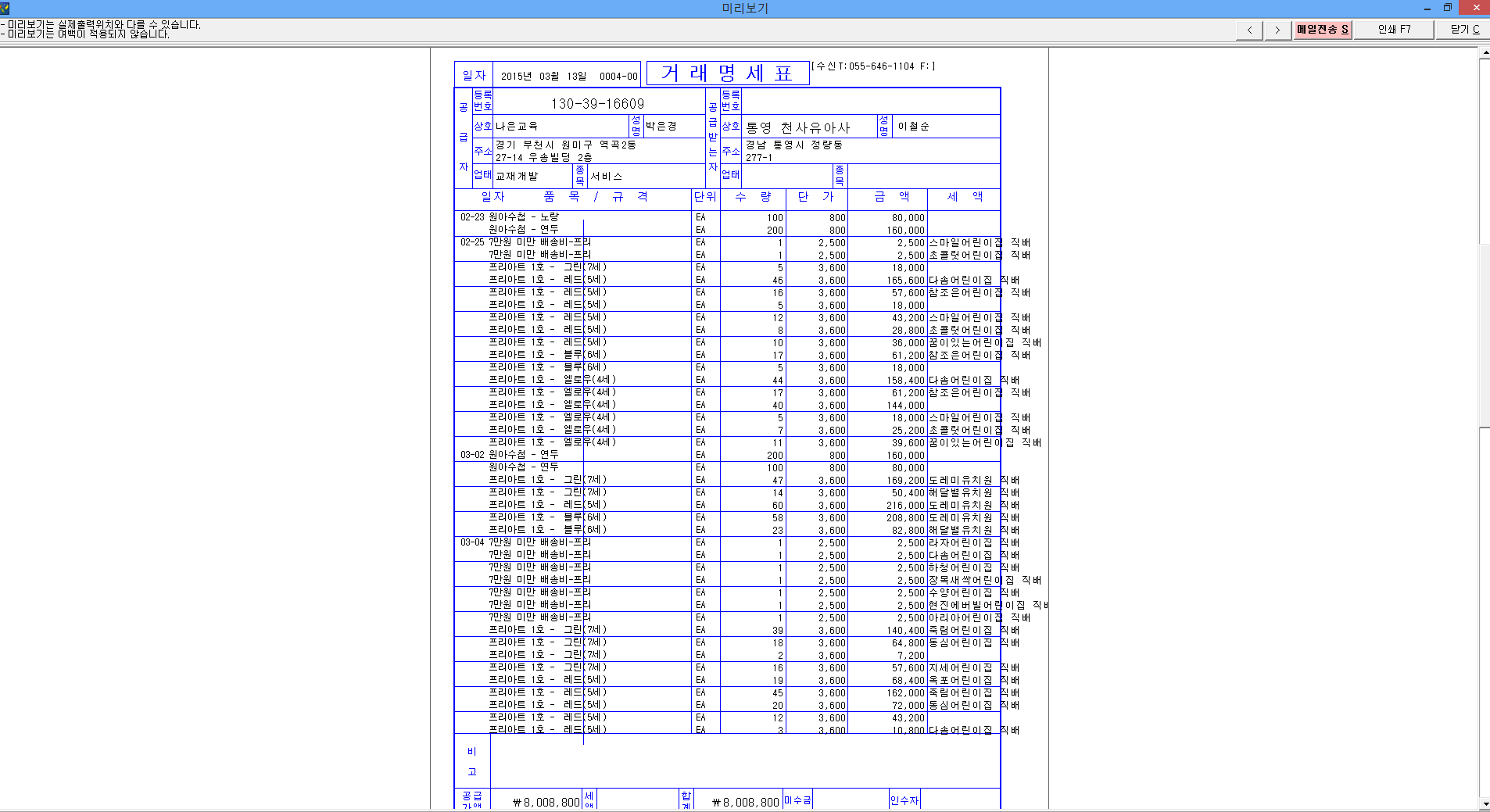1490x812 pixels.
Task: Click the 닫기 C close-preview button
Action: point(1464,30)
